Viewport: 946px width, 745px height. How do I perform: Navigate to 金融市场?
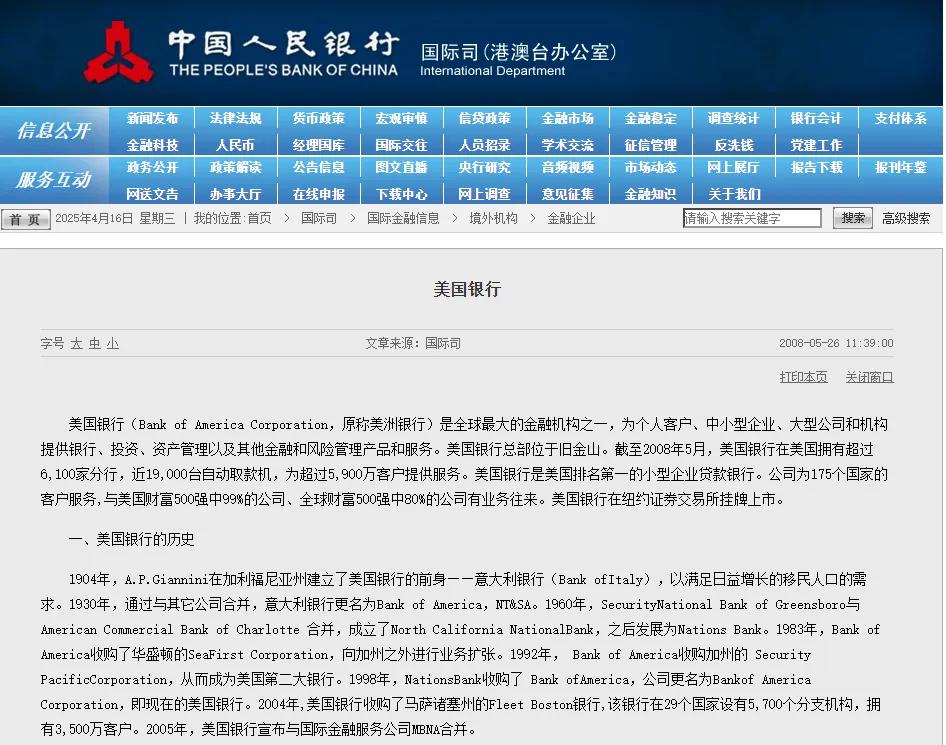[568, 118]
